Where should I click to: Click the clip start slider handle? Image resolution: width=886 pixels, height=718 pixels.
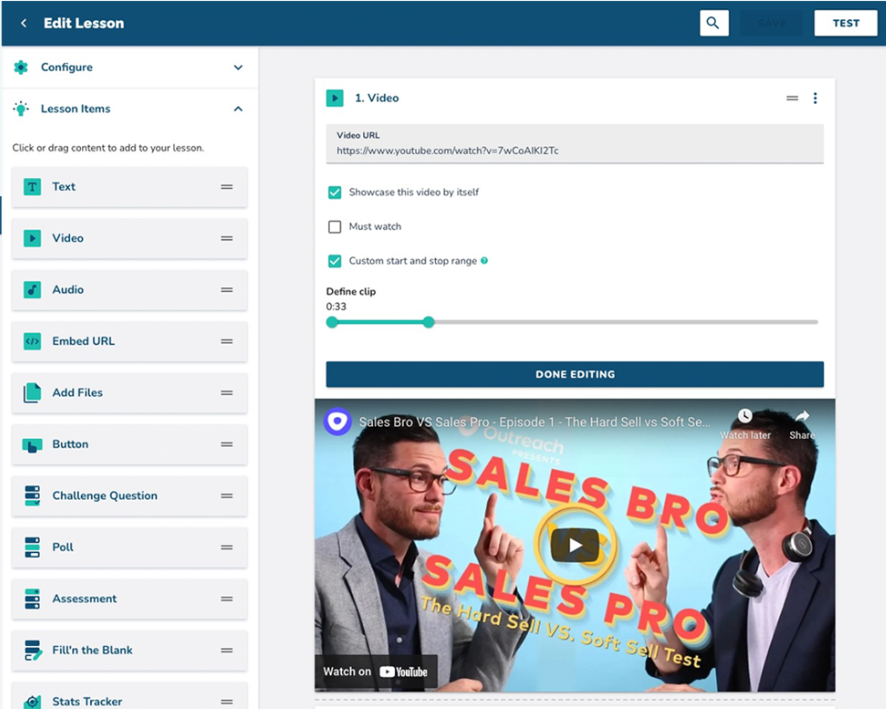coord(332,322)
